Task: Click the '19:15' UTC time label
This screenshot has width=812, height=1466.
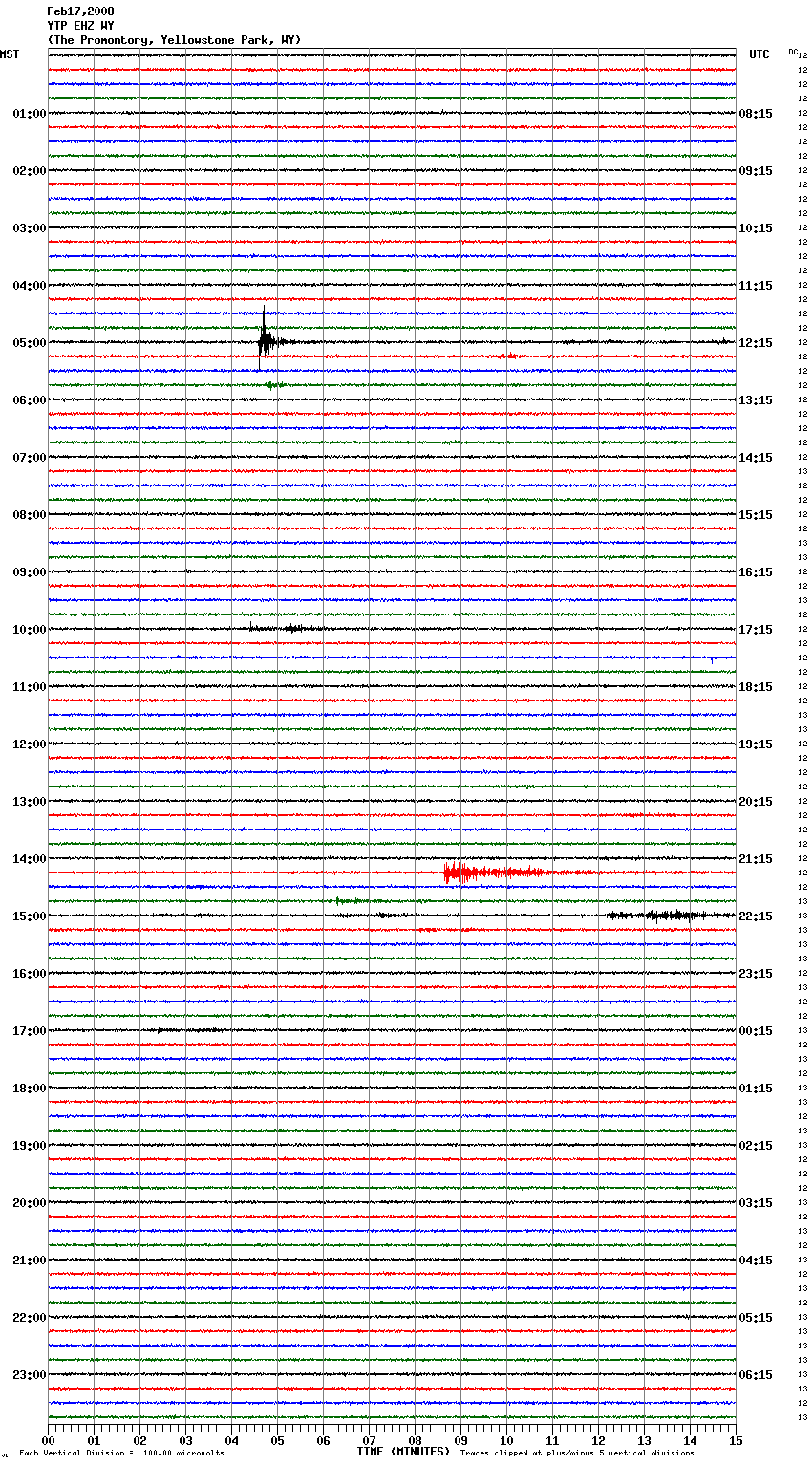Action: pos(756,744)
